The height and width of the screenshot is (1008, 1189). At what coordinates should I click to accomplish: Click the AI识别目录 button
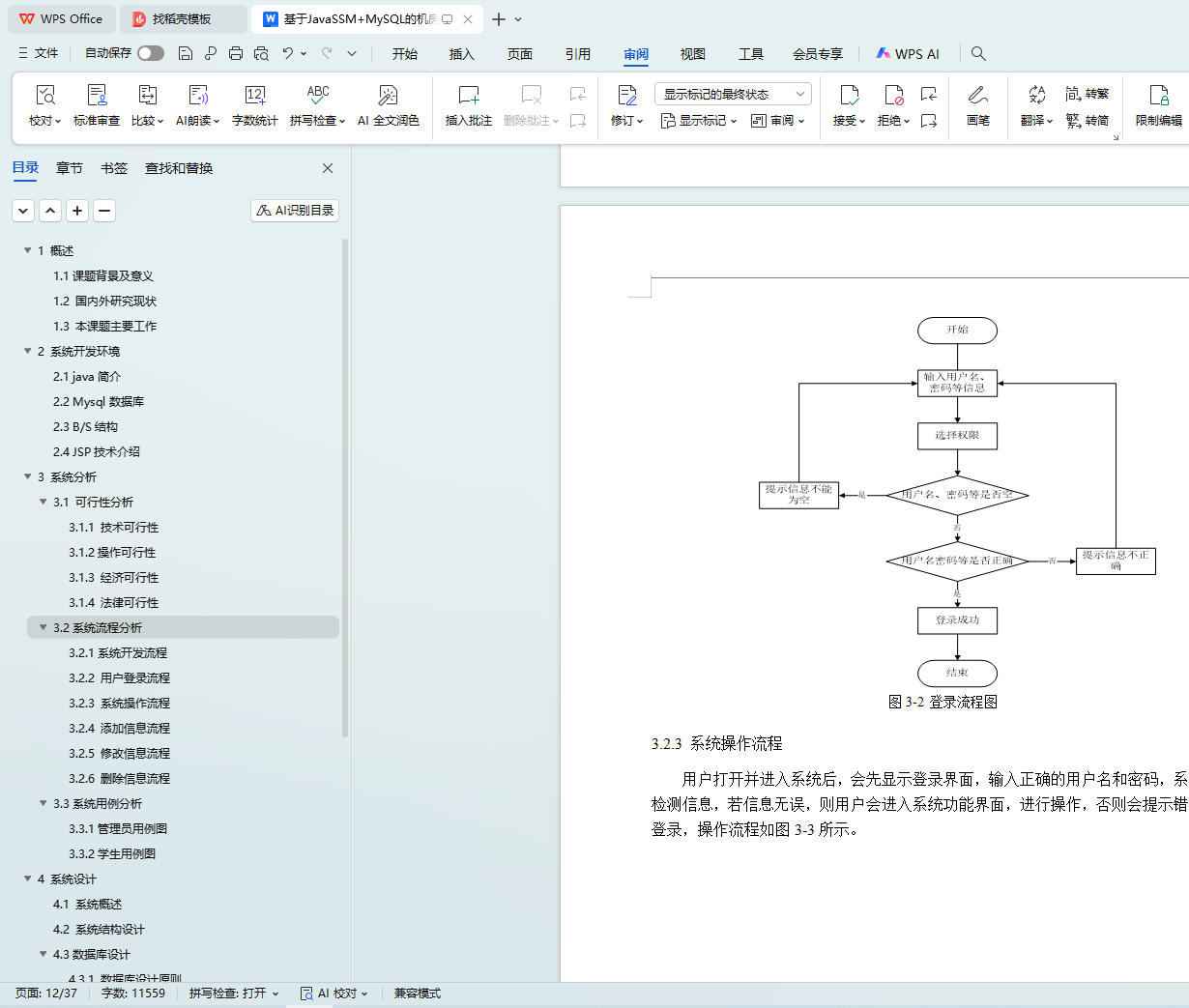295,211
